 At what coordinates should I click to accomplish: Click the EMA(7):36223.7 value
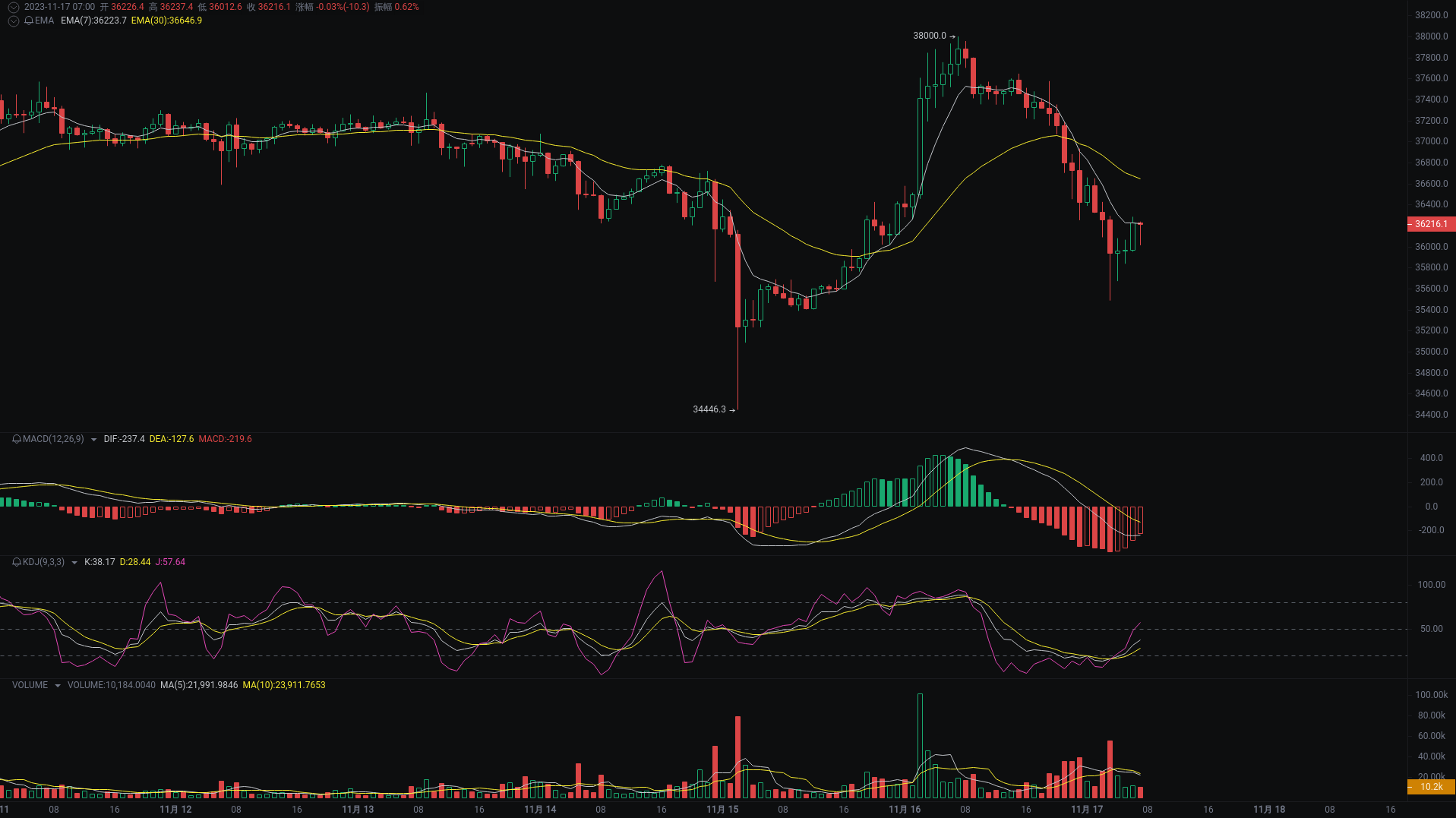pos(93,21)
